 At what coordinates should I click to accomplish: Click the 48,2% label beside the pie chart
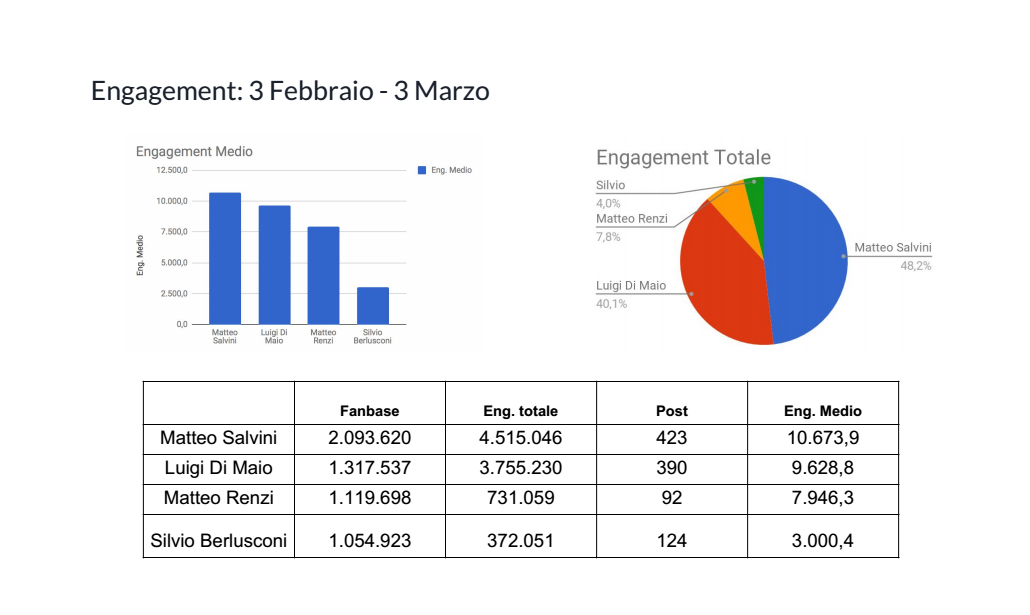pyautogui.click(x=915, y=266)
